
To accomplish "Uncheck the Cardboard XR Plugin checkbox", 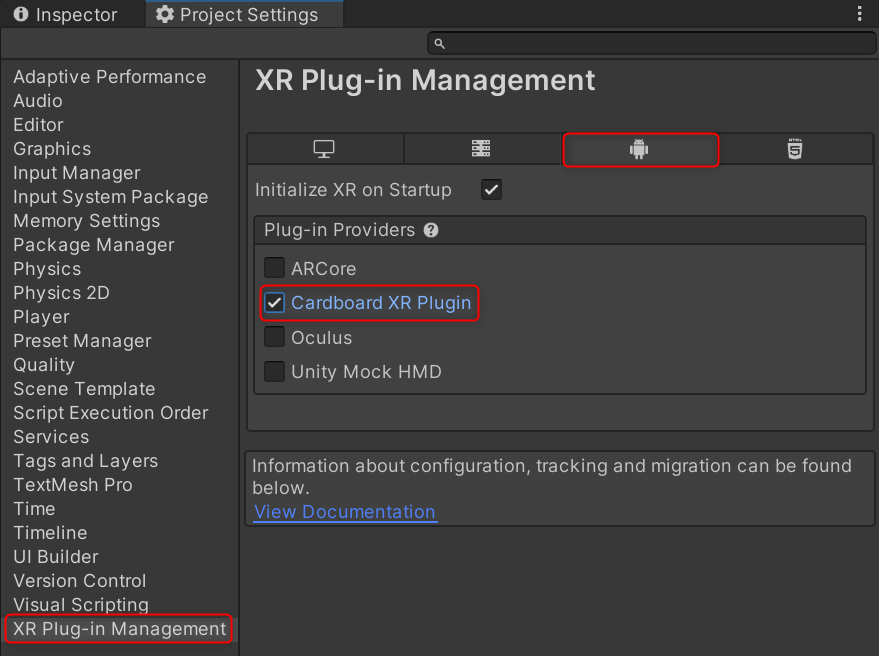I will click(x=275, y=303).
